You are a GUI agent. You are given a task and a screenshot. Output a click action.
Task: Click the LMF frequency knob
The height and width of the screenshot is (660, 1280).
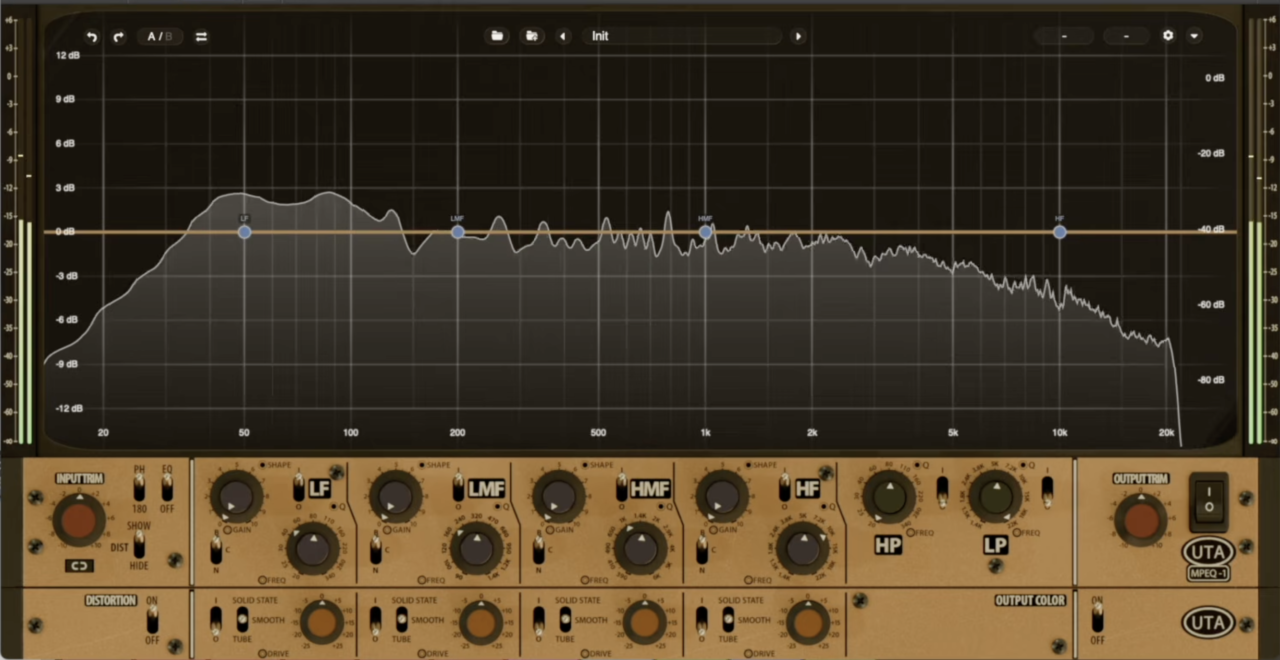[476, 548]
